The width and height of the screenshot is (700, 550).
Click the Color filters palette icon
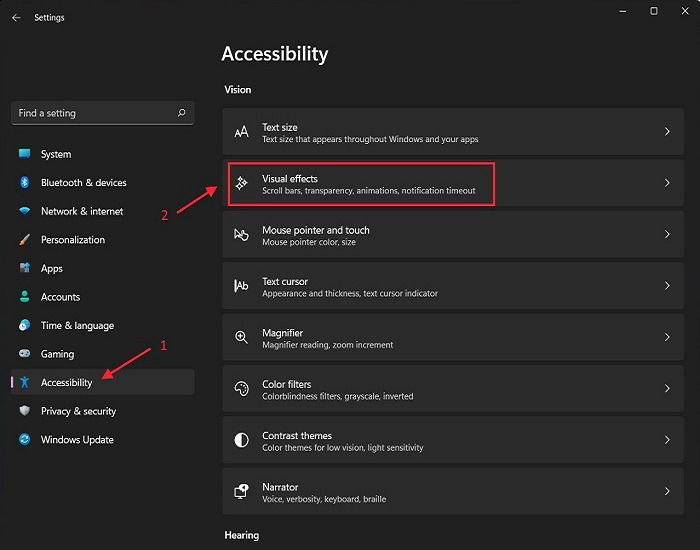(x=242, y=388)
